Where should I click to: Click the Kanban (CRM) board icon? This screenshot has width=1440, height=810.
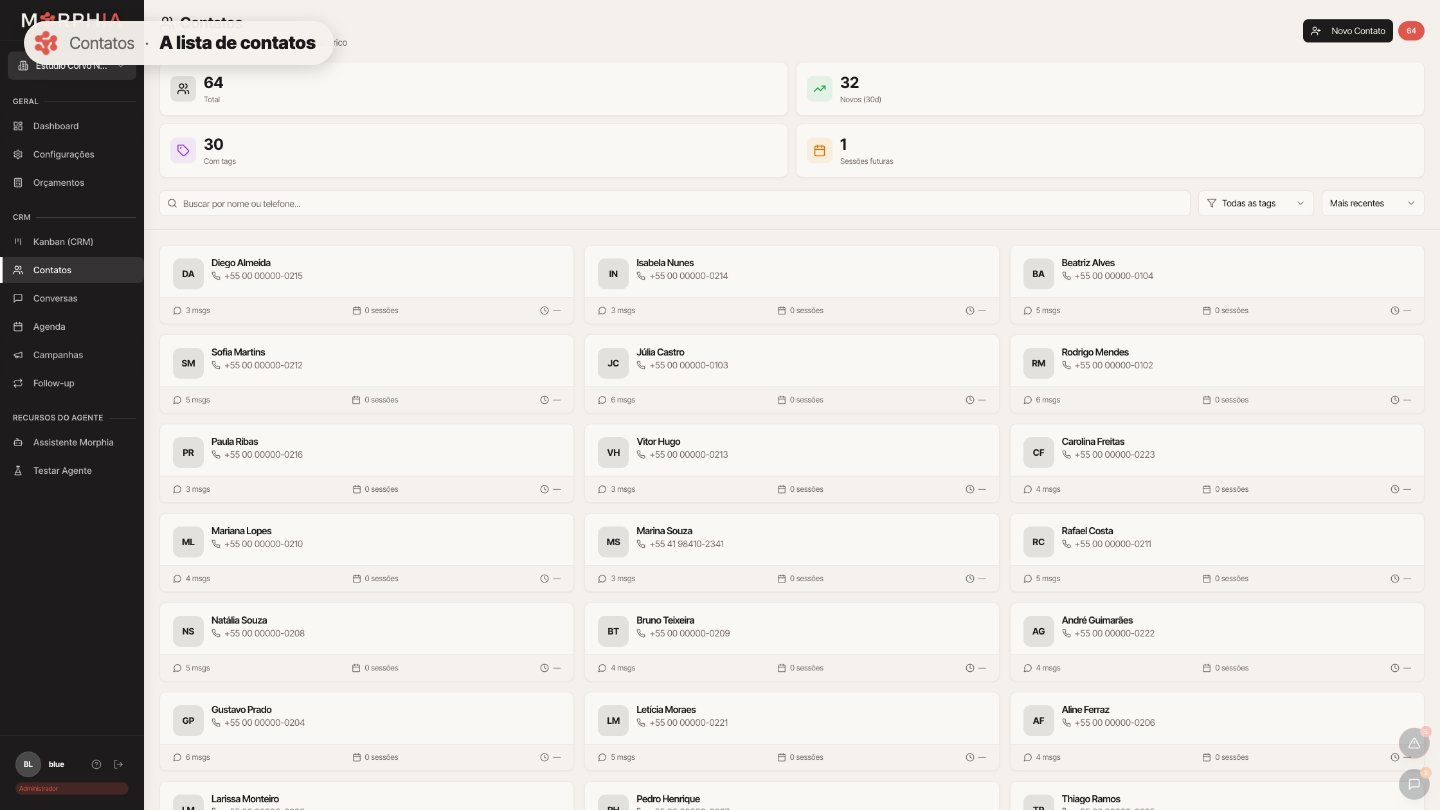(x=18, y=241)
